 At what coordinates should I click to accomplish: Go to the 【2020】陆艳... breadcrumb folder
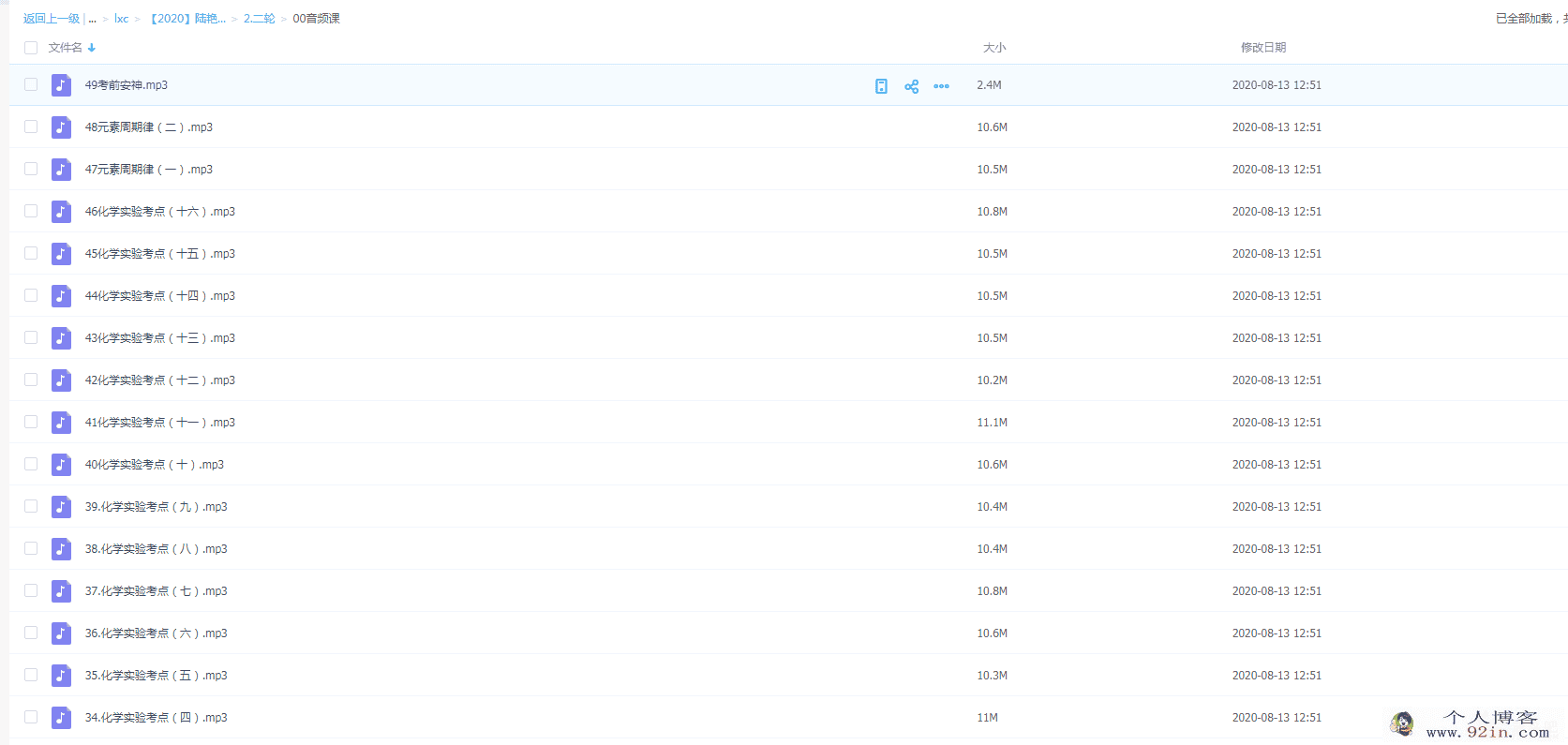point(187,19)
